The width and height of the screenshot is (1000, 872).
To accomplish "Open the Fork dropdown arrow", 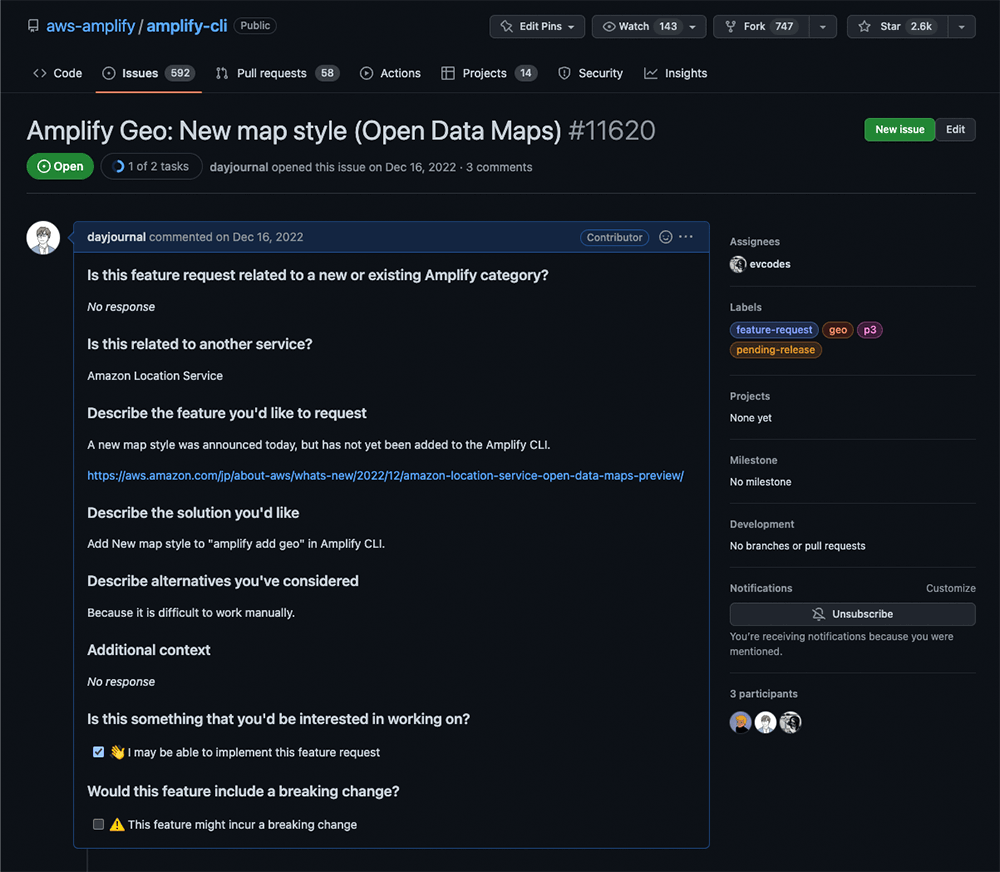I will point(823,27).
